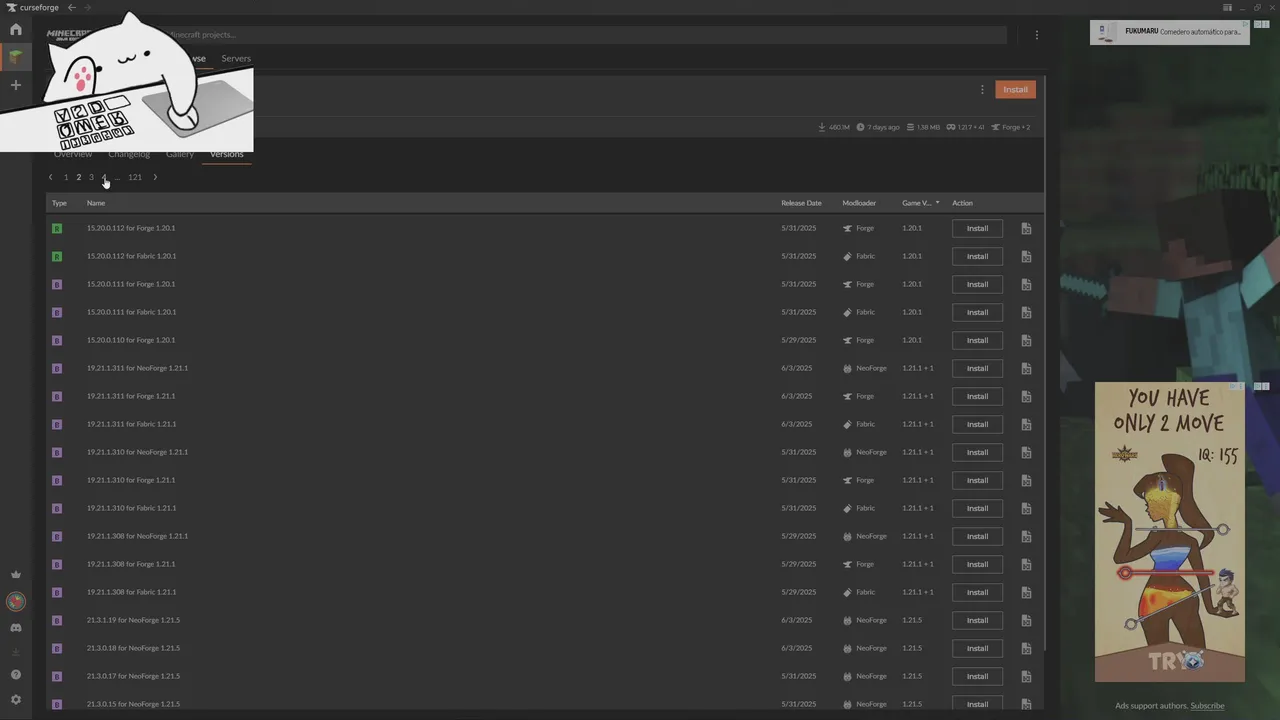Click changelog file icon for 19.21.1.310 Fabric
The width and height of the screenshot is (1280, 720).
click(x=1026, y=508)
